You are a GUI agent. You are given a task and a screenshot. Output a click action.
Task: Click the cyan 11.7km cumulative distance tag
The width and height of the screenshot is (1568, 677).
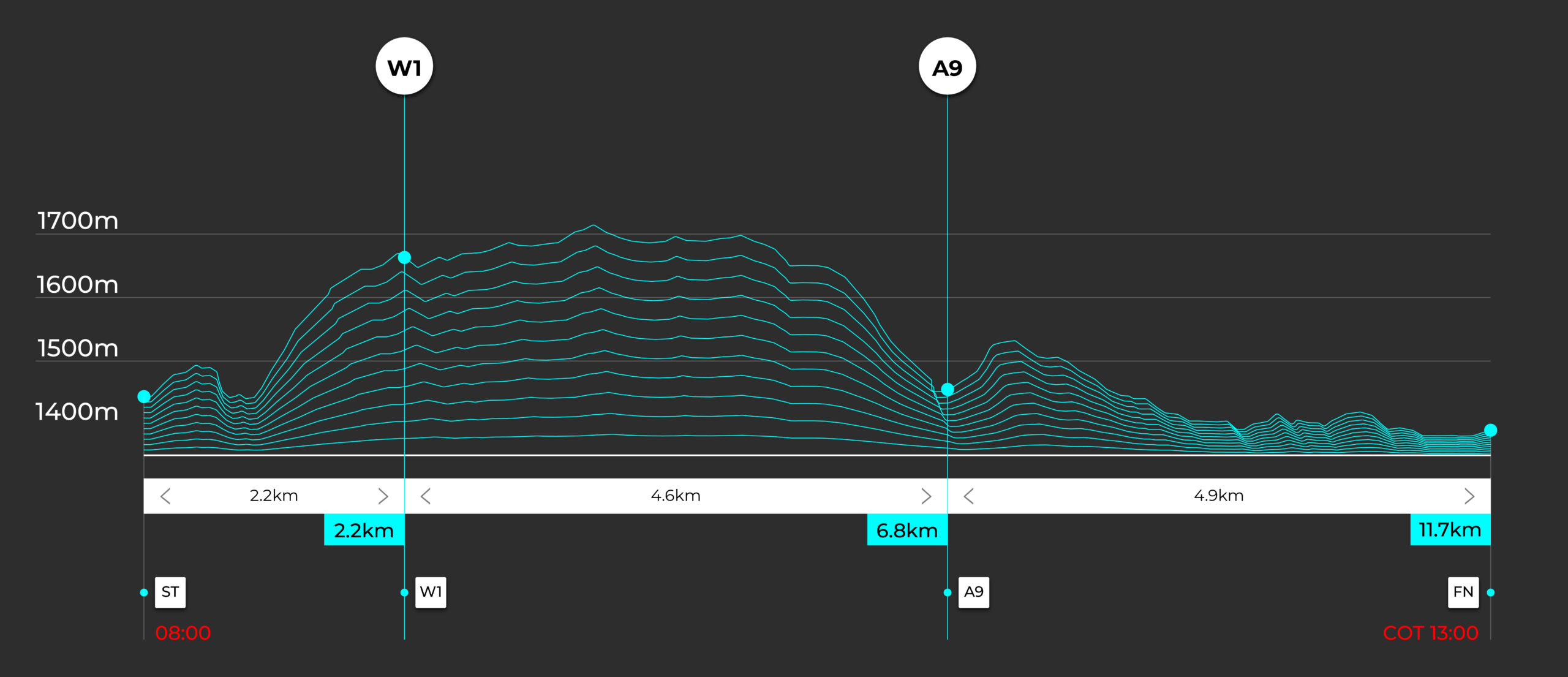pyautogui.click(x=1450, y=530)
